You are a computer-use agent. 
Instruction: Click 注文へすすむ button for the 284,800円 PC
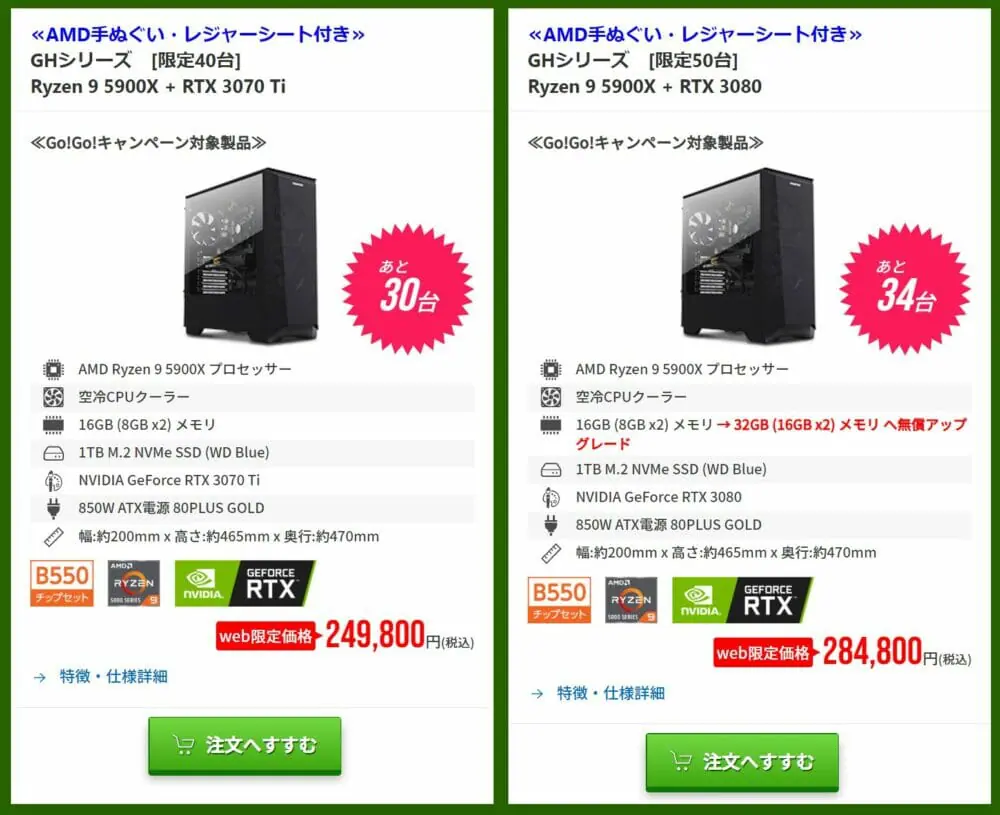(x=742, y=762)
